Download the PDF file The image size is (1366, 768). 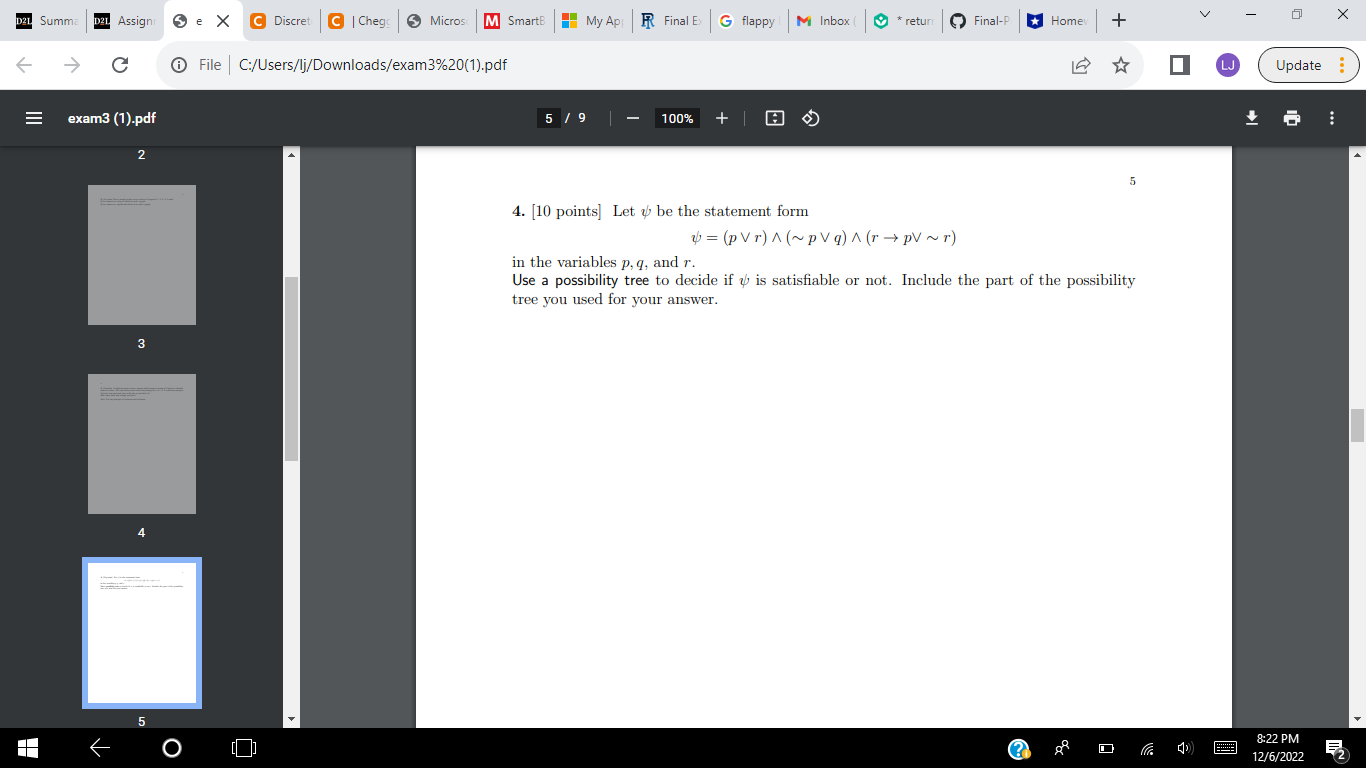click(1251, 118)
